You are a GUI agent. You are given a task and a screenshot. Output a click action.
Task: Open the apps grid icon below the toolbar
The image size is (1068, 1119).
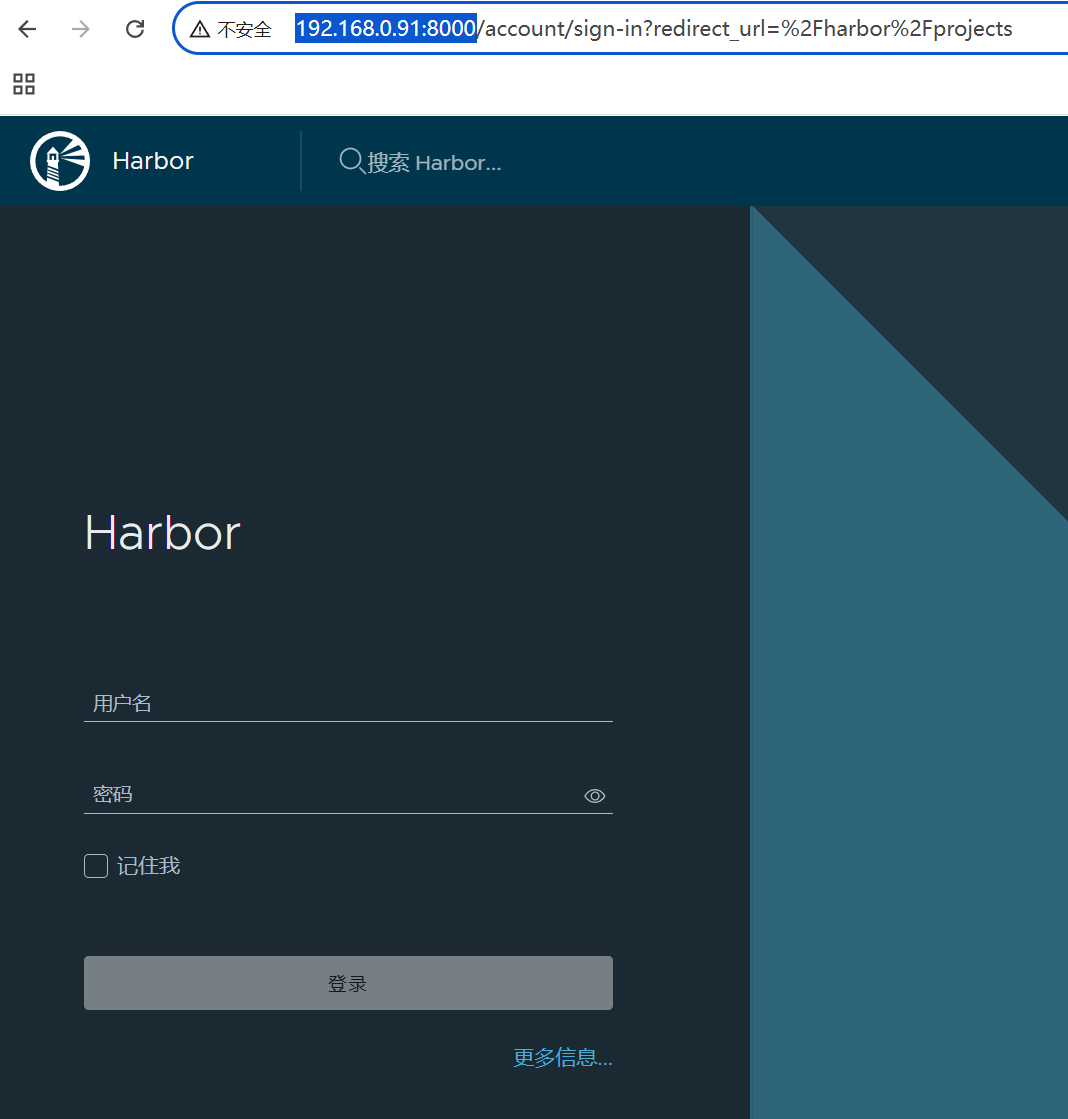click(x=24, y=84)
